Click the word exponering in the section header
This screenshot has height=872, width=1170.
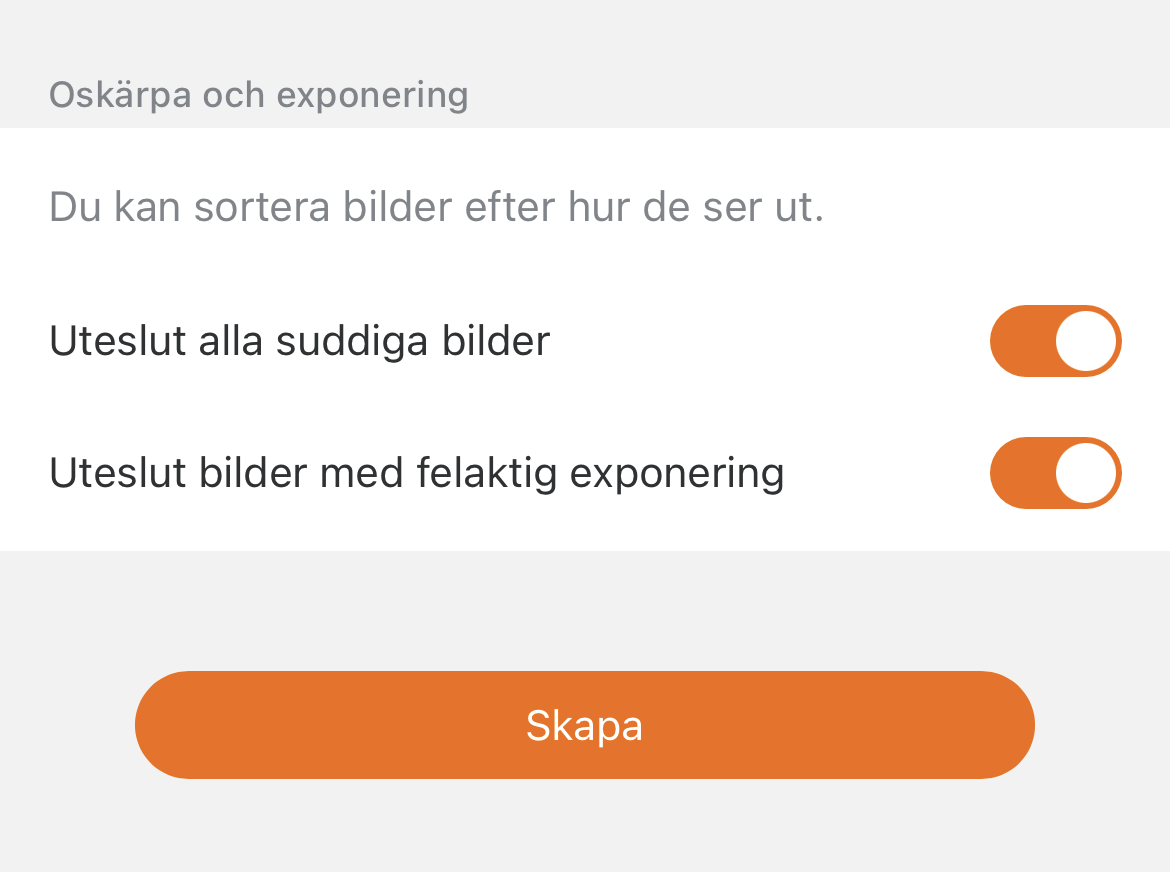(x=372, y=95)
